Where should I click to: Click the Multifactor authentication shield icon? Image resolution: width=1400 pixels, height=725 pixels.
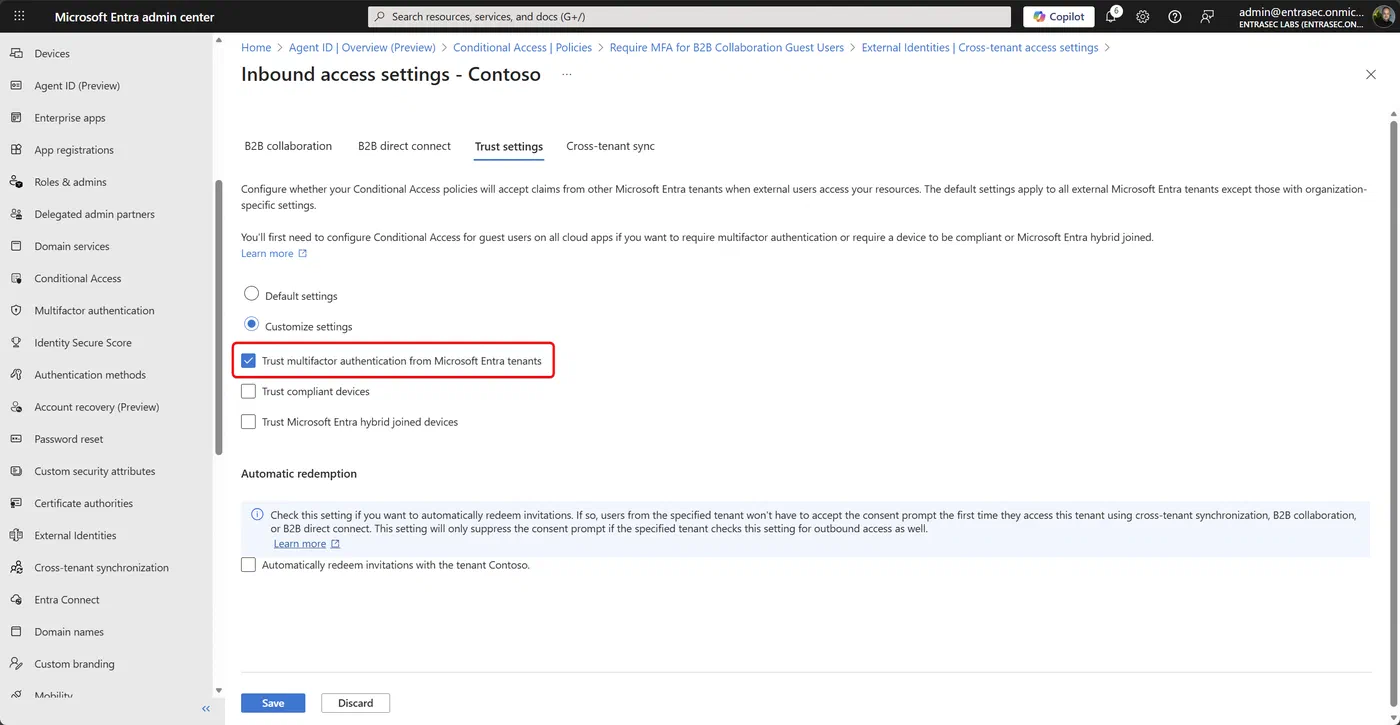tap(16, 310)
